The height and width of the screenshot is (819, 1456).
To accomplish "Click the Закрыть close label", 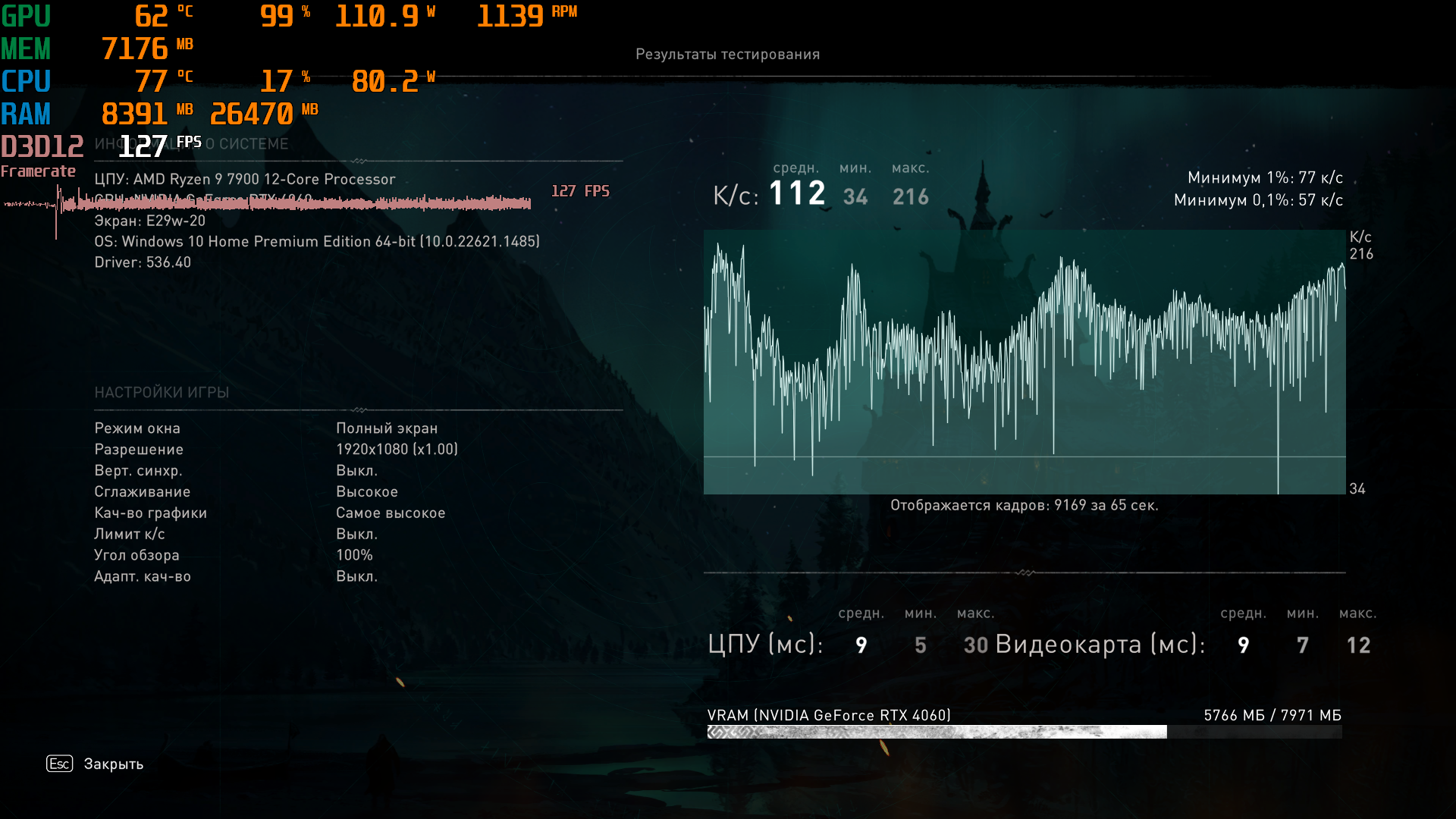I will coord(114,764).
